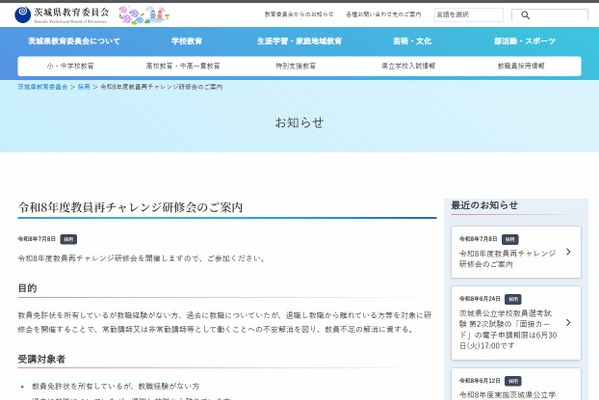Open sidebar card 令和8年度教員再チャレンジ研修会のご案内
Viewport: 599px width, 400px height.
516,252
